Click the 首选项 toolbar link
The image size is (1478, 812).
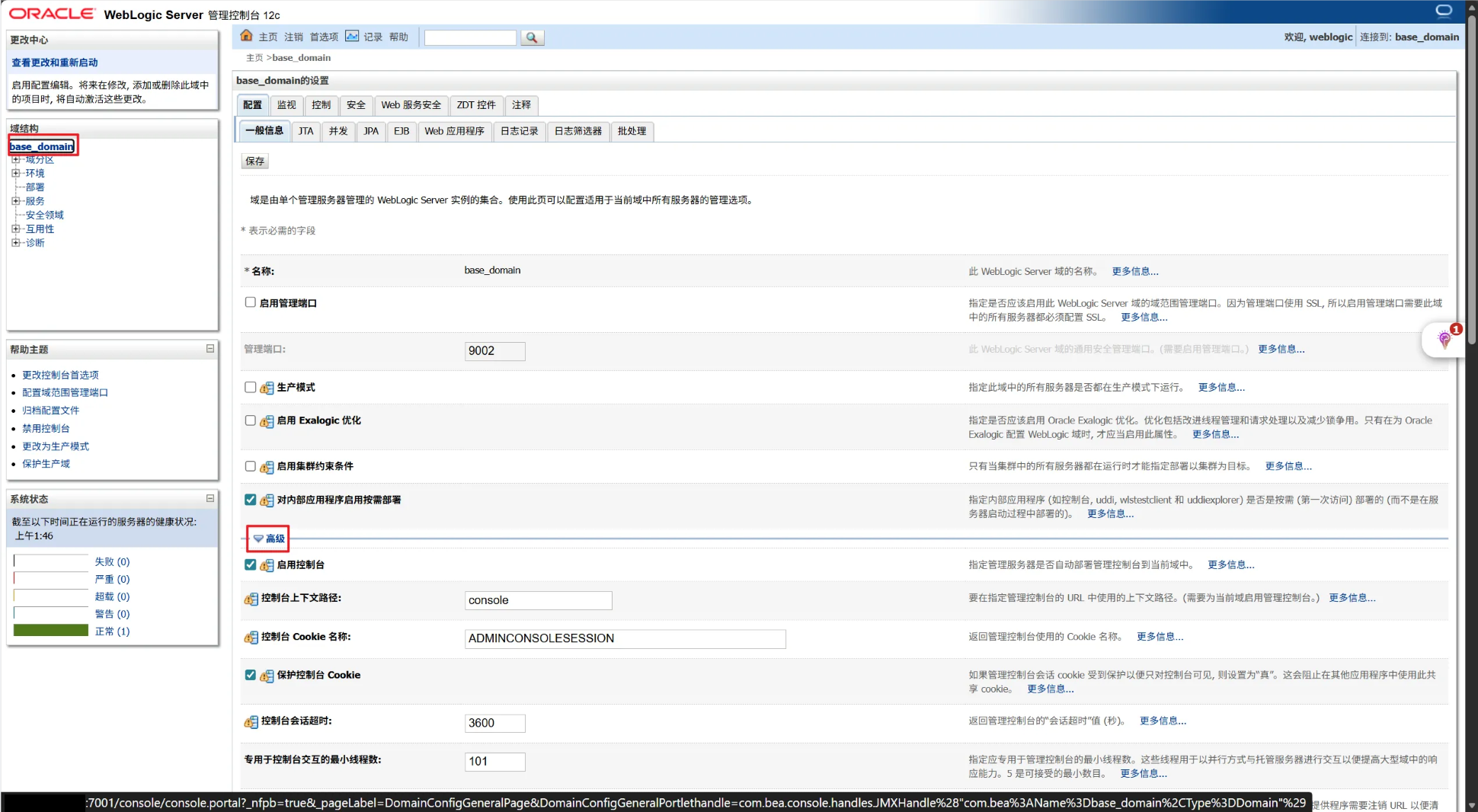pos(324,37)
